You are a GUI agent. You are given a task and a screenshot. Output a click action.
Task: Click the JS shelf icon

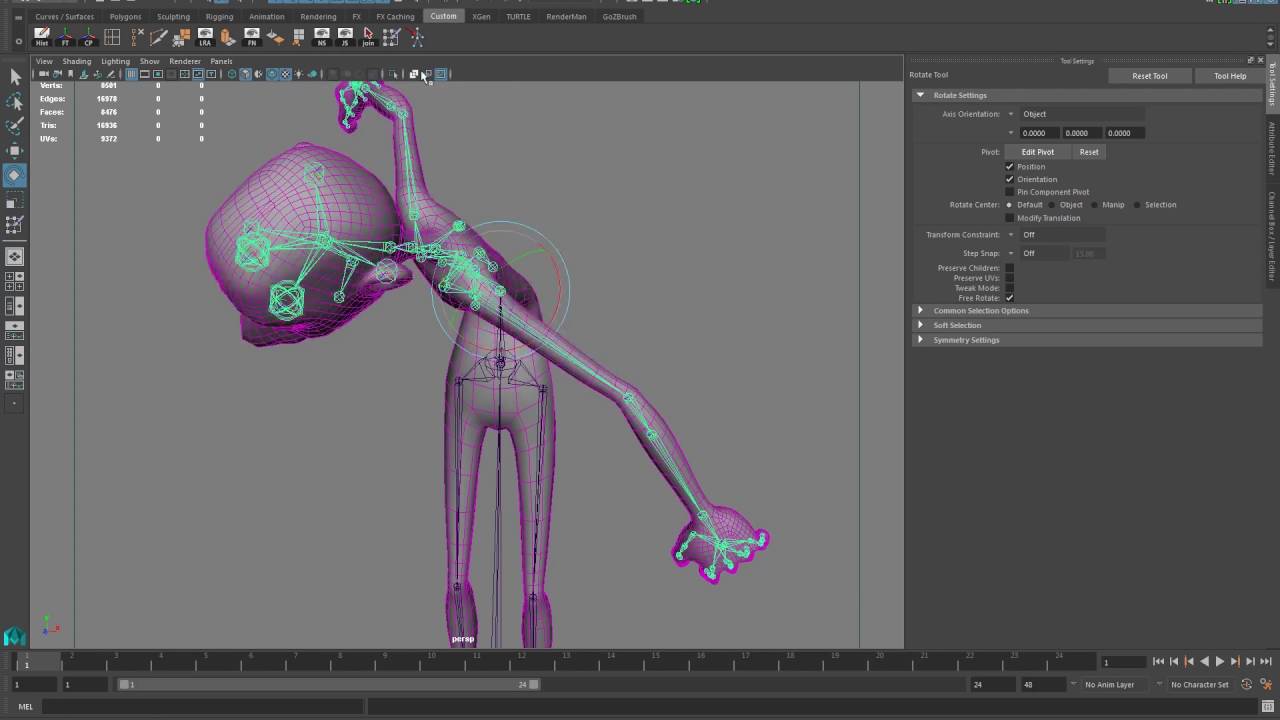(x=345, y=37)
